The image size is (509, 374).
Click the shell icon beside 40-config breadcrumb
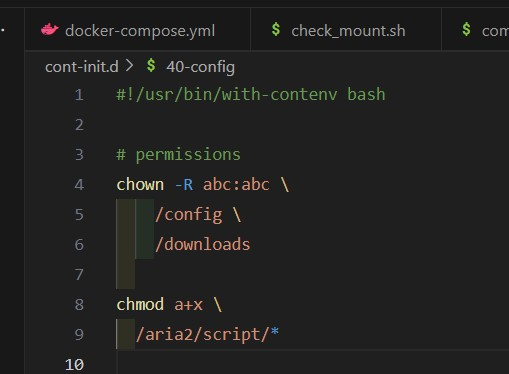(x=151, y=65)
